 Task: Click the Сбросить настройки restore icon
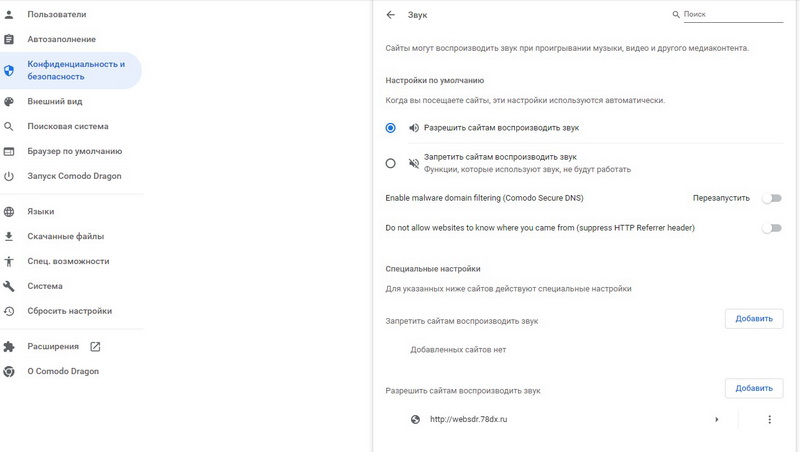[x=9, y=311]
